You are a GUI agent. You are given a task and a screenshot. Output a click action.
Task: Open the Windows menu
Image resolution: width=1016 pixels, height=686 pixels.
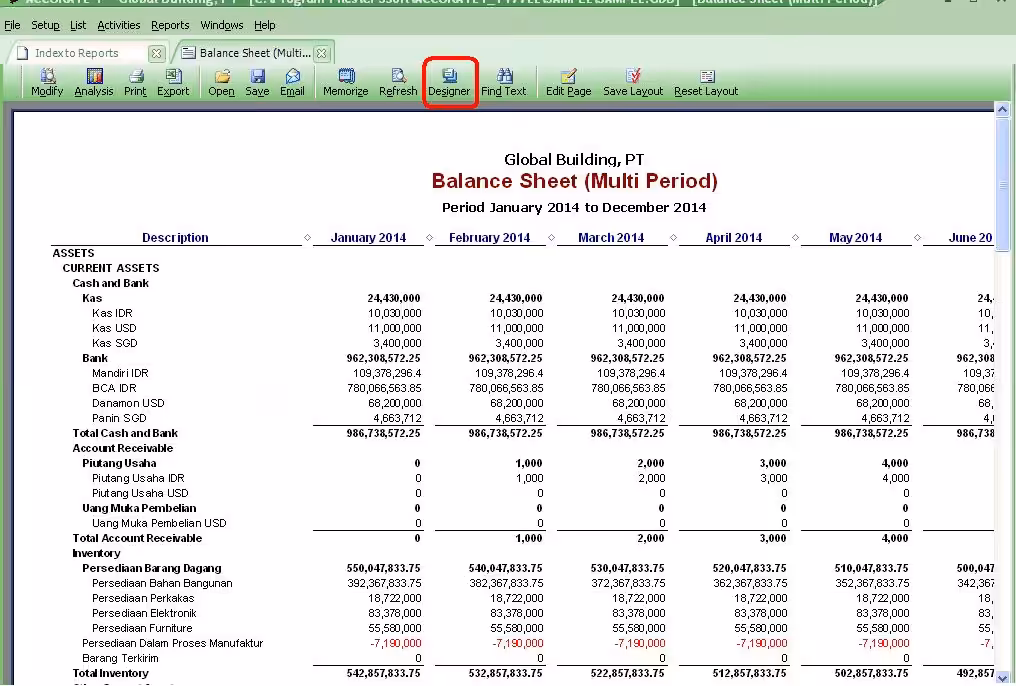click(222, 25)
